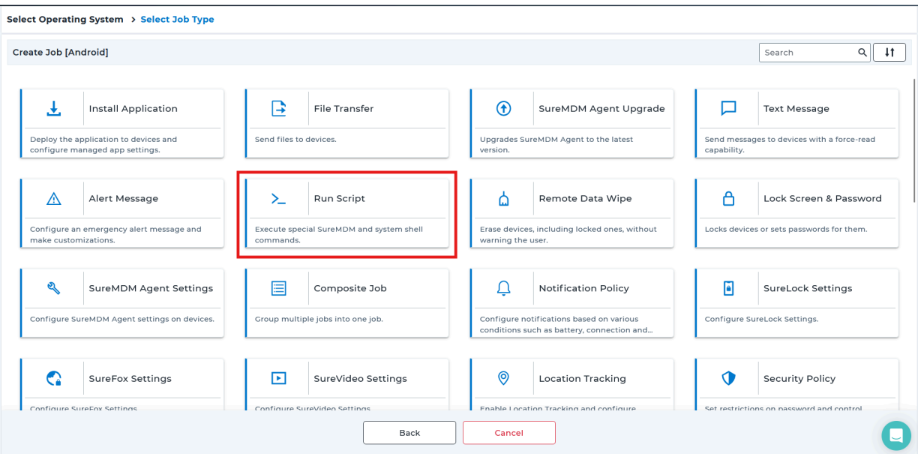Toggle the sort order button beside search

[889, 53]
